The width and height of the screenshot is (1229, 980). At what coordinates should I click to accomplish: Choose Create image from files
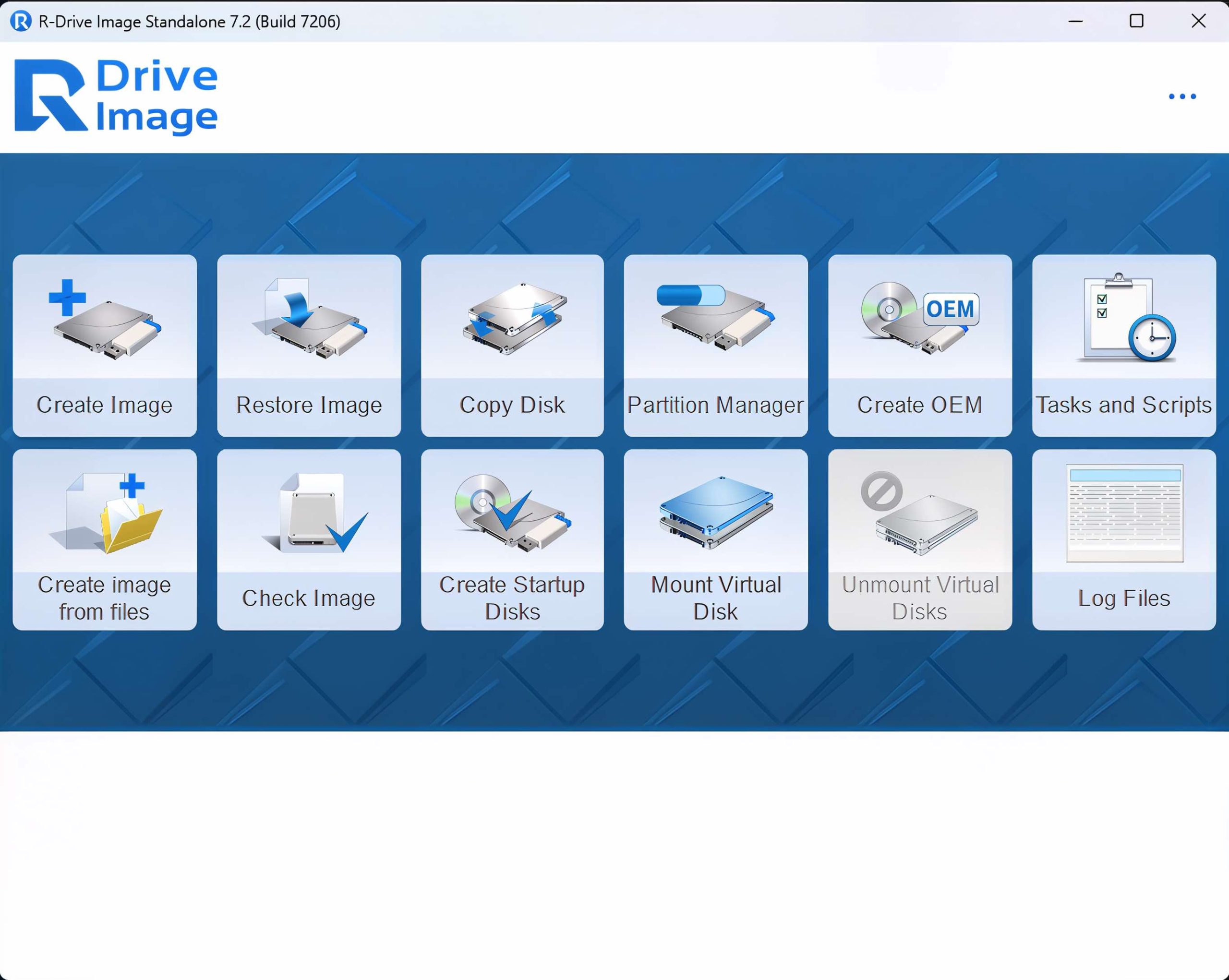[x=105, y=539]
